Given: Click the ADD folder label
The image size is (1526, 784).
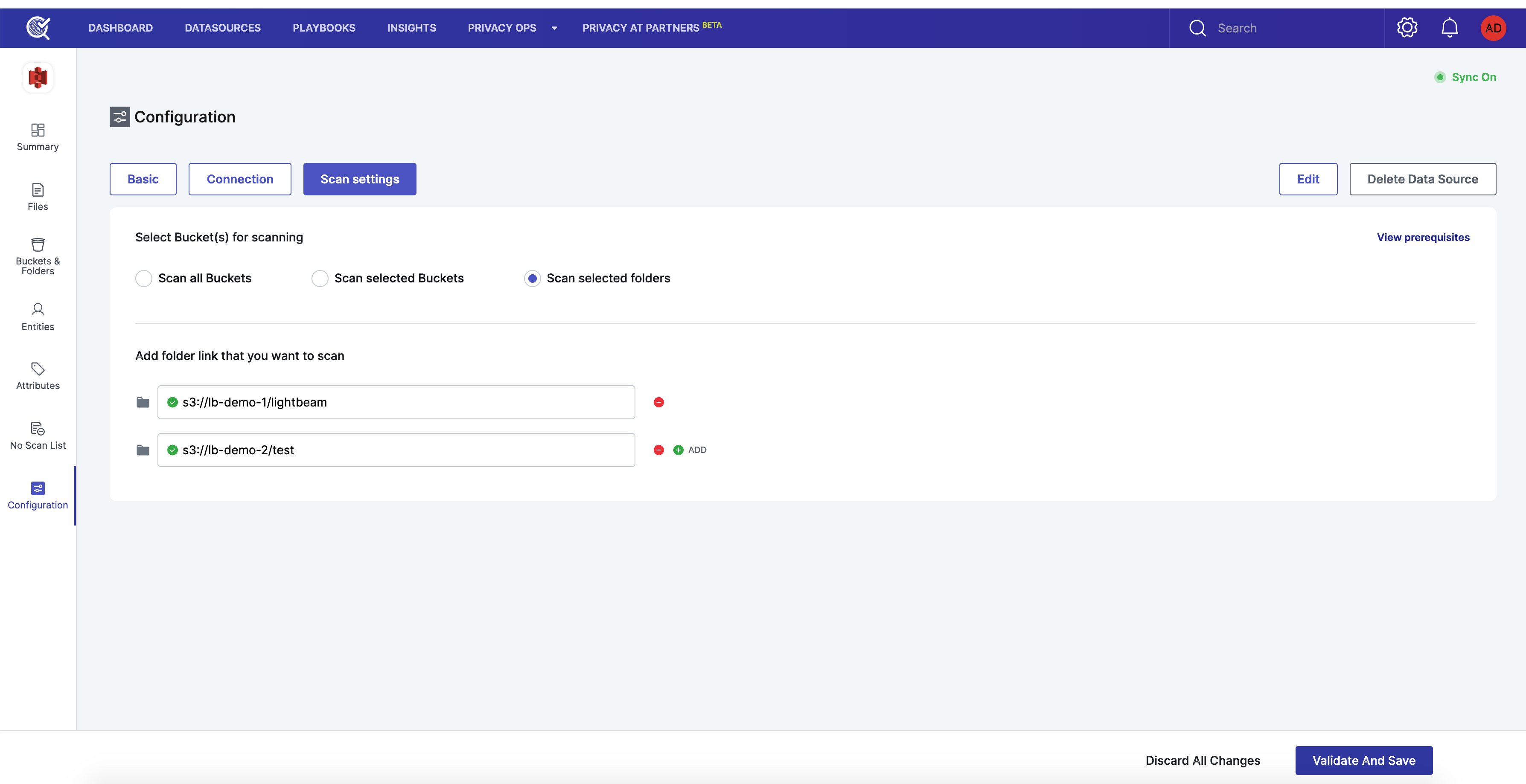Looking at the screenshot, I should [697, 450].
